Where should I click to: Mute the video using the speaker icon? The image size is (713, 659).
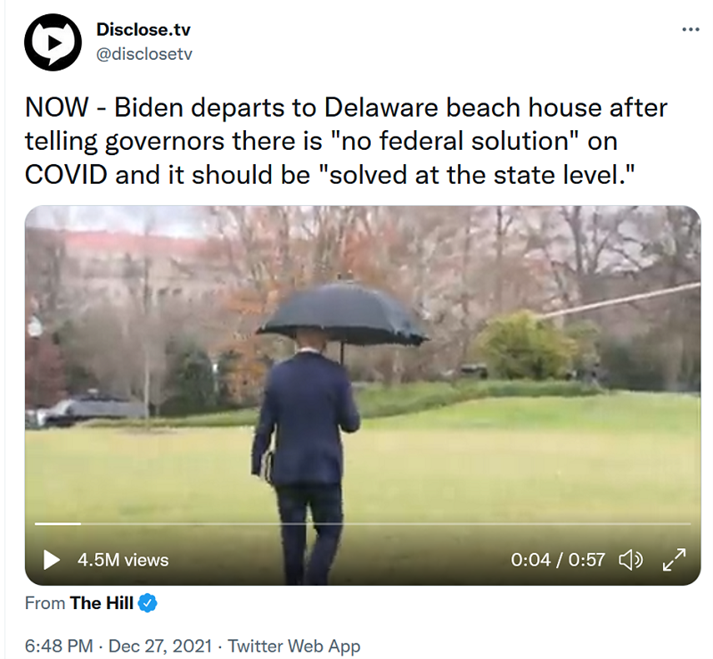[631, 560]
